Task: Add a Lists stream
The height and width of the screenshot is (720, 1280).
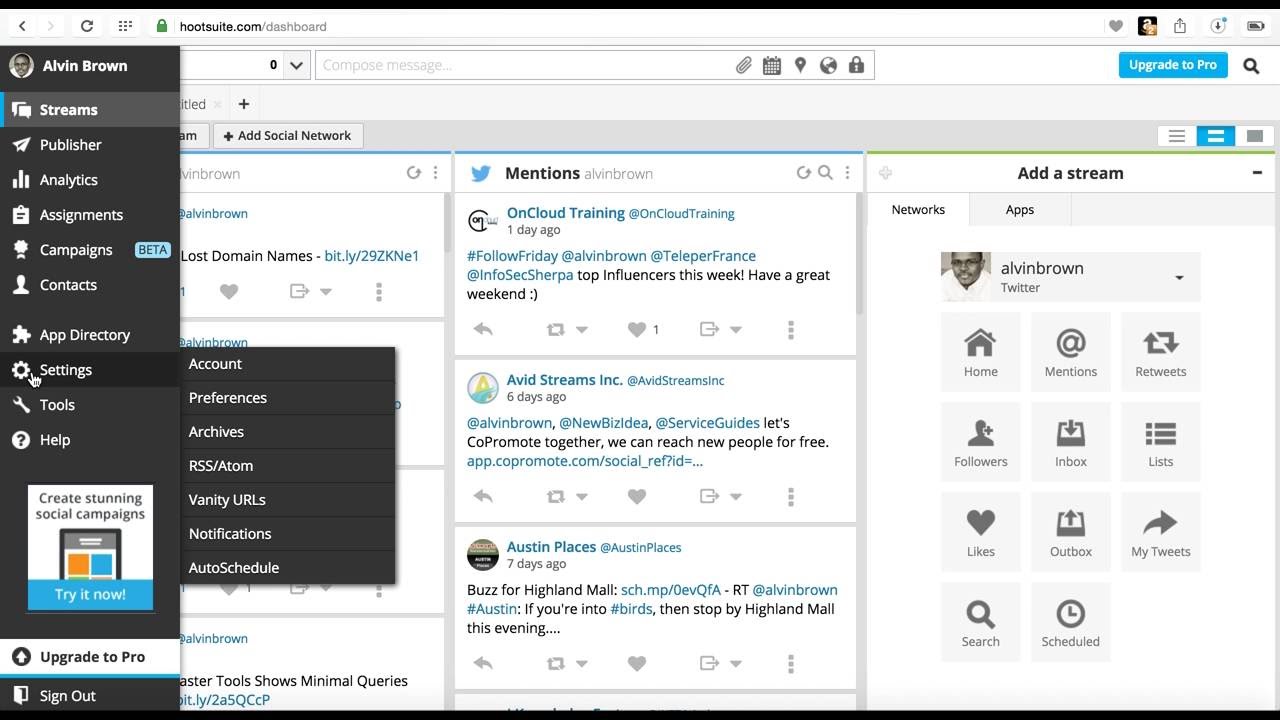Action: click(x=1161, y=442)
